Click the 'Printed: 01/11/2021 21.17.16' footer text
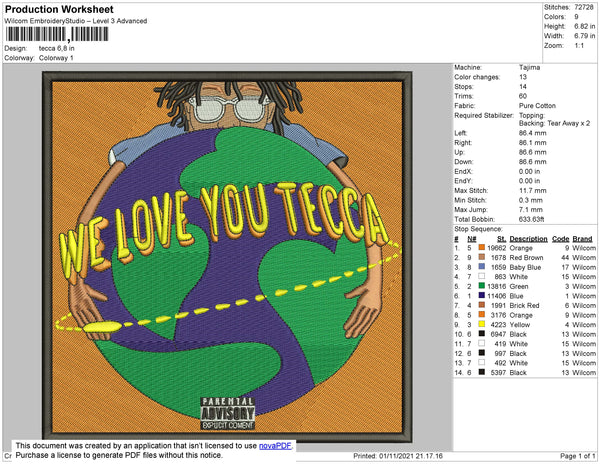This screenshot has height=464, width=600. click(x=398, y=456)
